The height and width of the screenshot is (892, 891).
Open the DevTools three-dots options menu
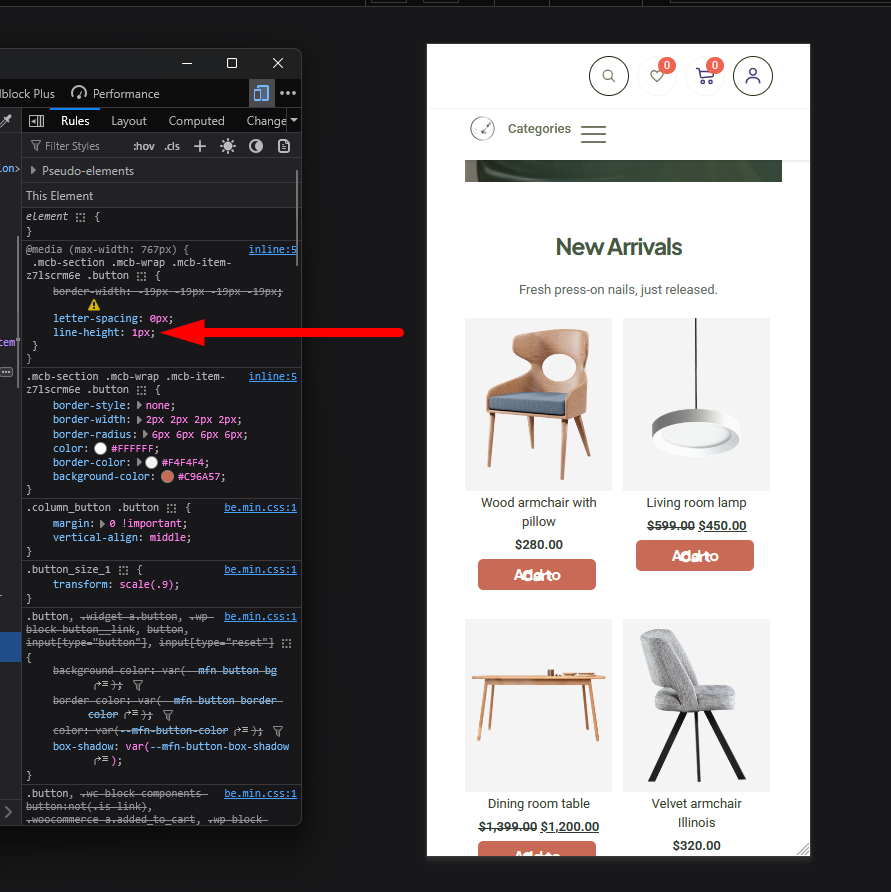288,93
